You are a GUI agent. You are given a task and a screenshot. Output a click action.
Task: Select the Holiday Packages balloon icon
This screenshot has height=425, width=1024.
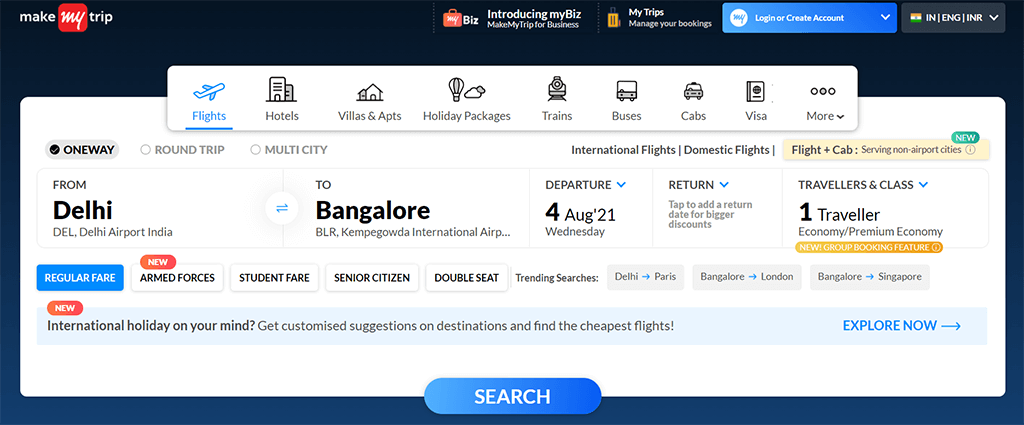[x=466, y=89]
